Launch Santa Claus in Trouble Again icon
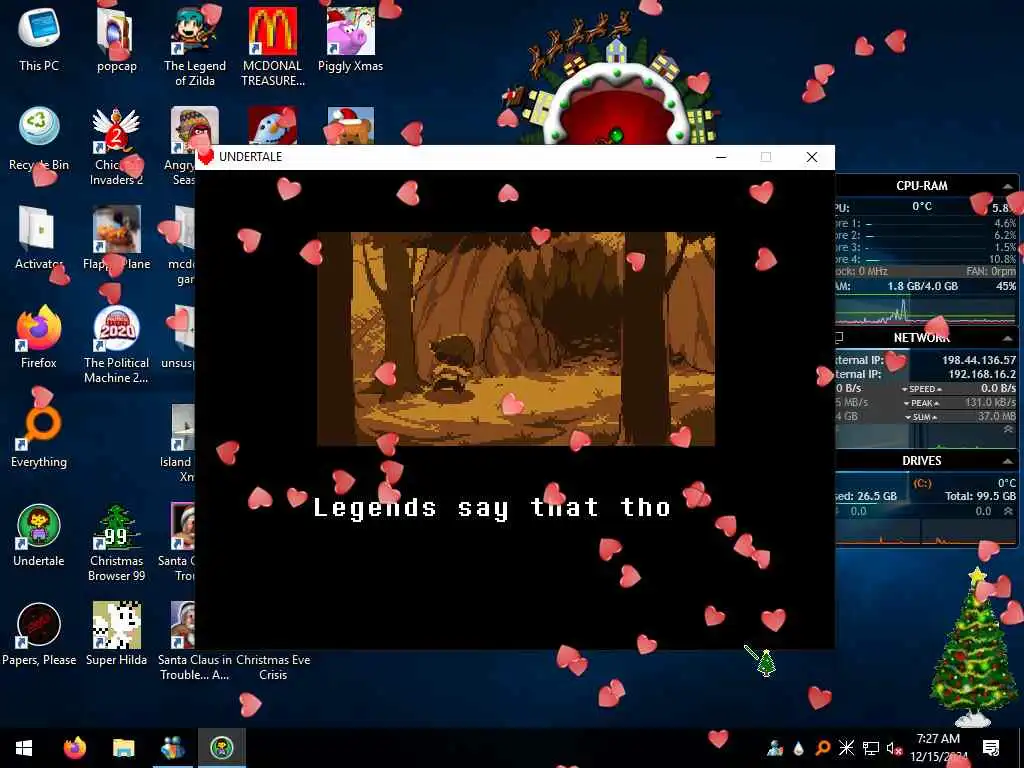This screenshot has width=1024, height=768. click(x=195, y=641)
